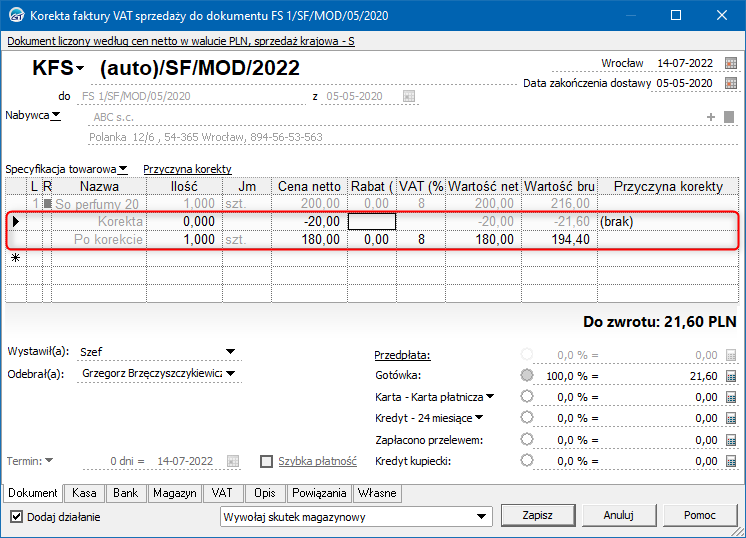Viewport: 746px width, 538px height.
Task: Open calendar next to source date 05-05-2020
Action: pyautogui.click(x=409, y=96)
